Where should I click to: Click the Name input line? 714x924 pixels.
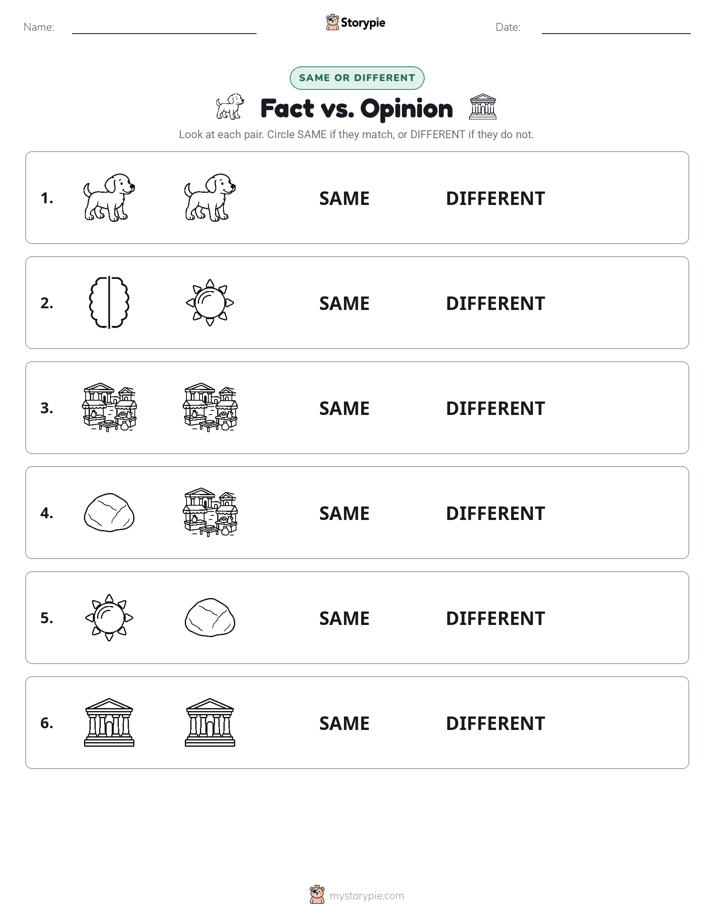(164, 27)
